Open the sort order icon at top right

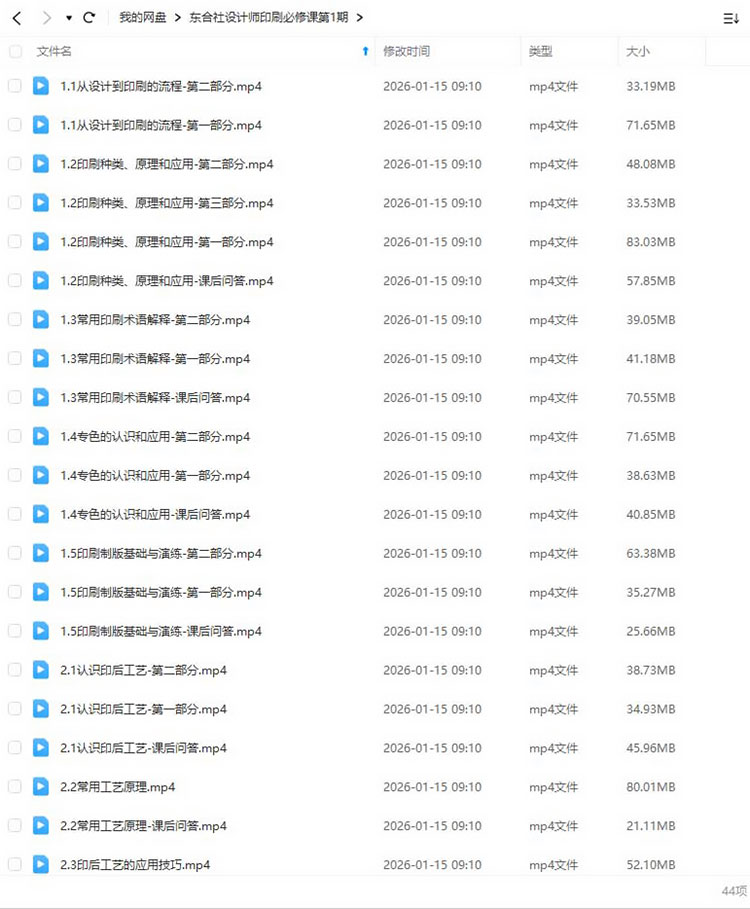tap(731, 19)
